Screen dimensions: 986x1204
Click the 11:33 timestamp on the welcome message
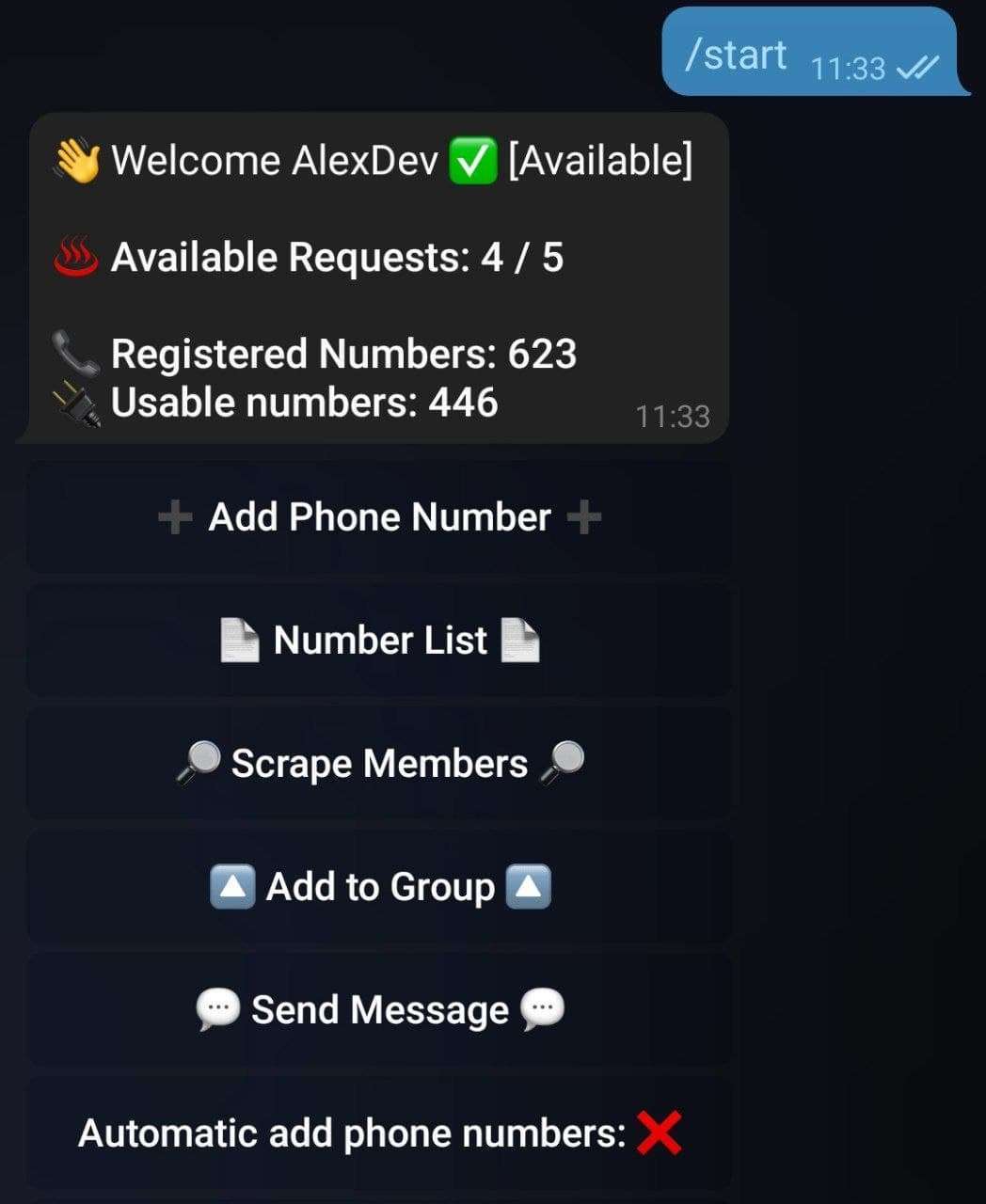click(673, 417)
